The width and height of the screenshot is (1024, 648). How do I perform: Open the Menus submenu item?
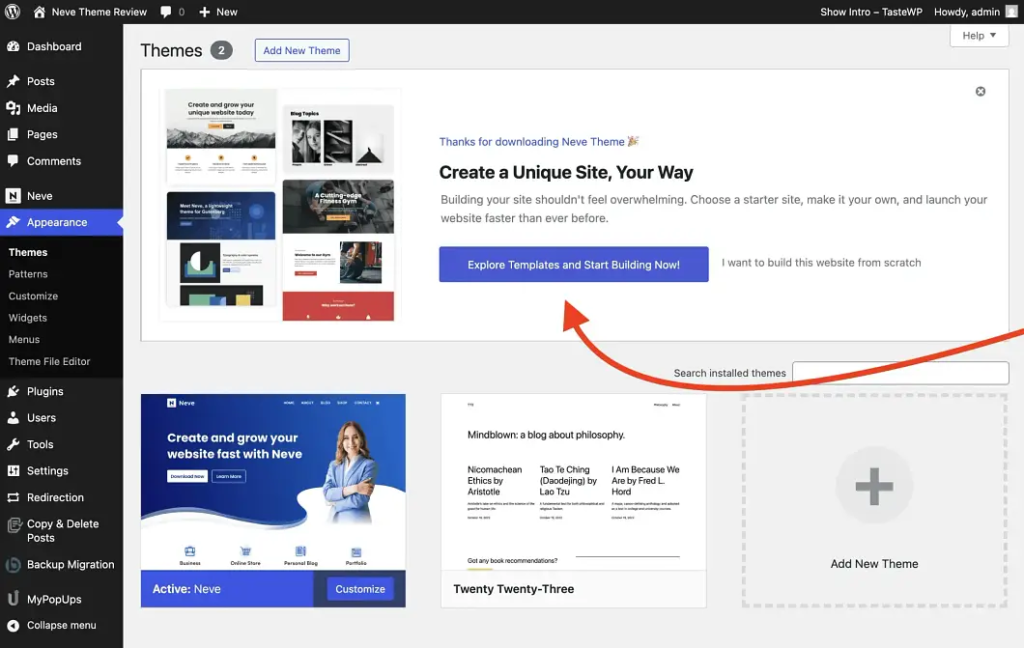pyautogui.click(x=24, y=339)
